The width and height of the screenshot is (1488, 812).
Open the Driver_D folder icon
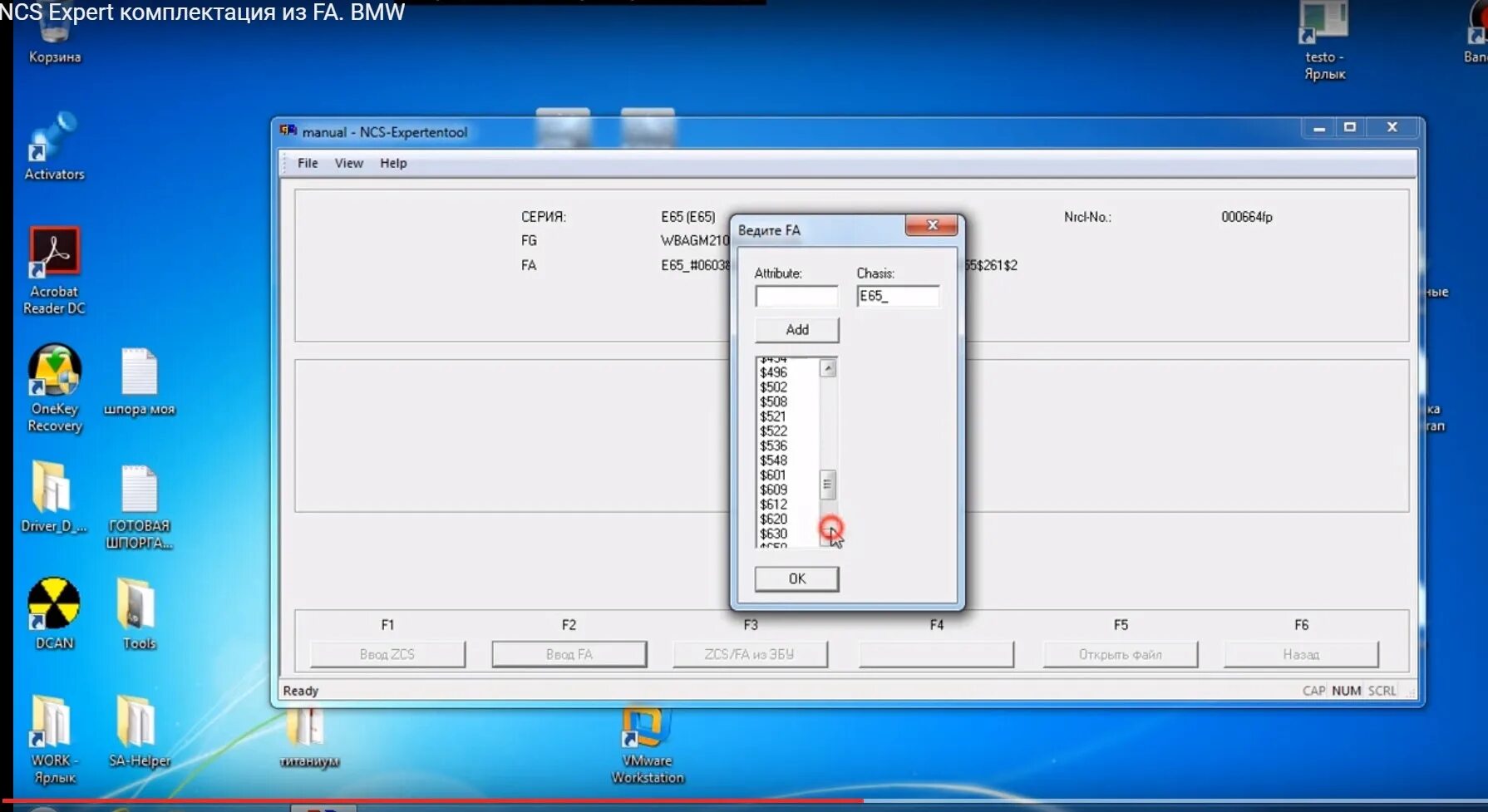[54, 497]
